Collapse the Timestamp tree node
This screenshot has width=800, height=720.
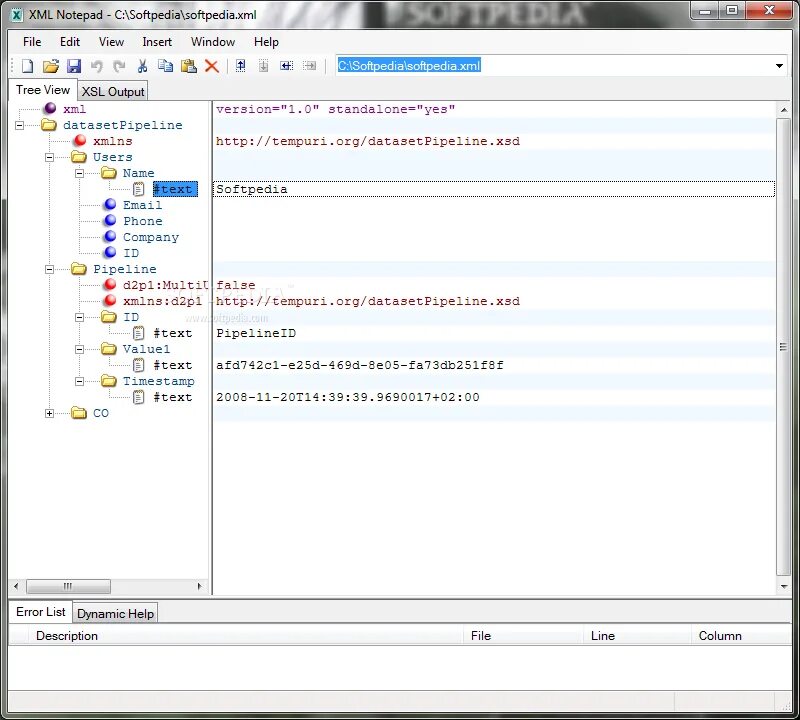[x=80, y=381]
